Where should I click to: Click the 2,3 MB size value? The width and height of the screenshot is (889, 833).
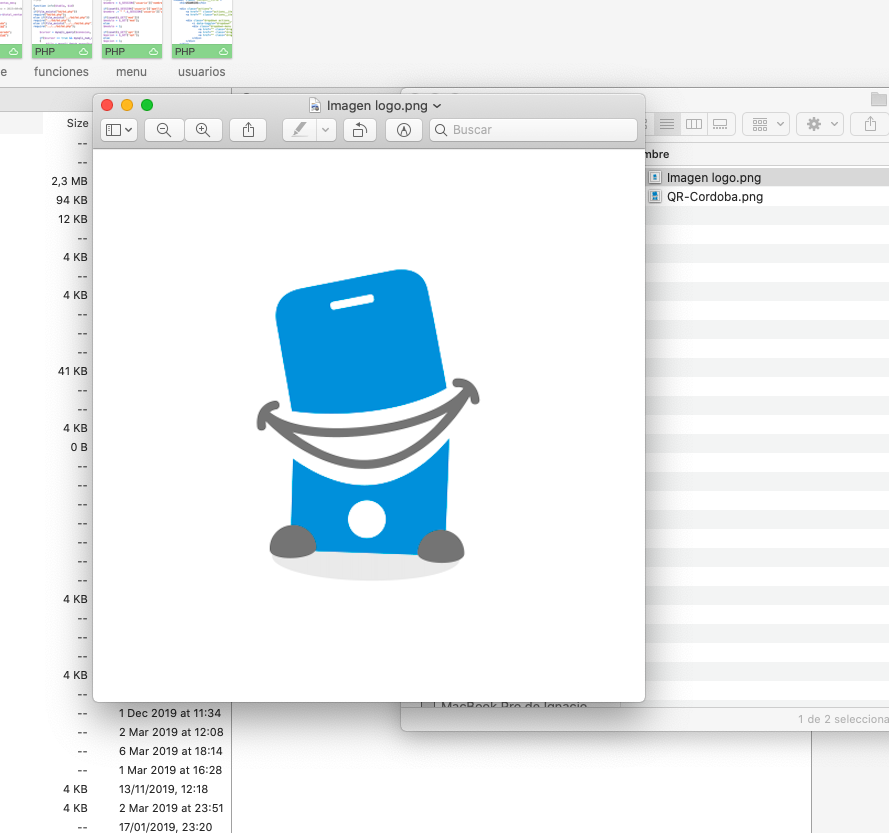(70, 181)
